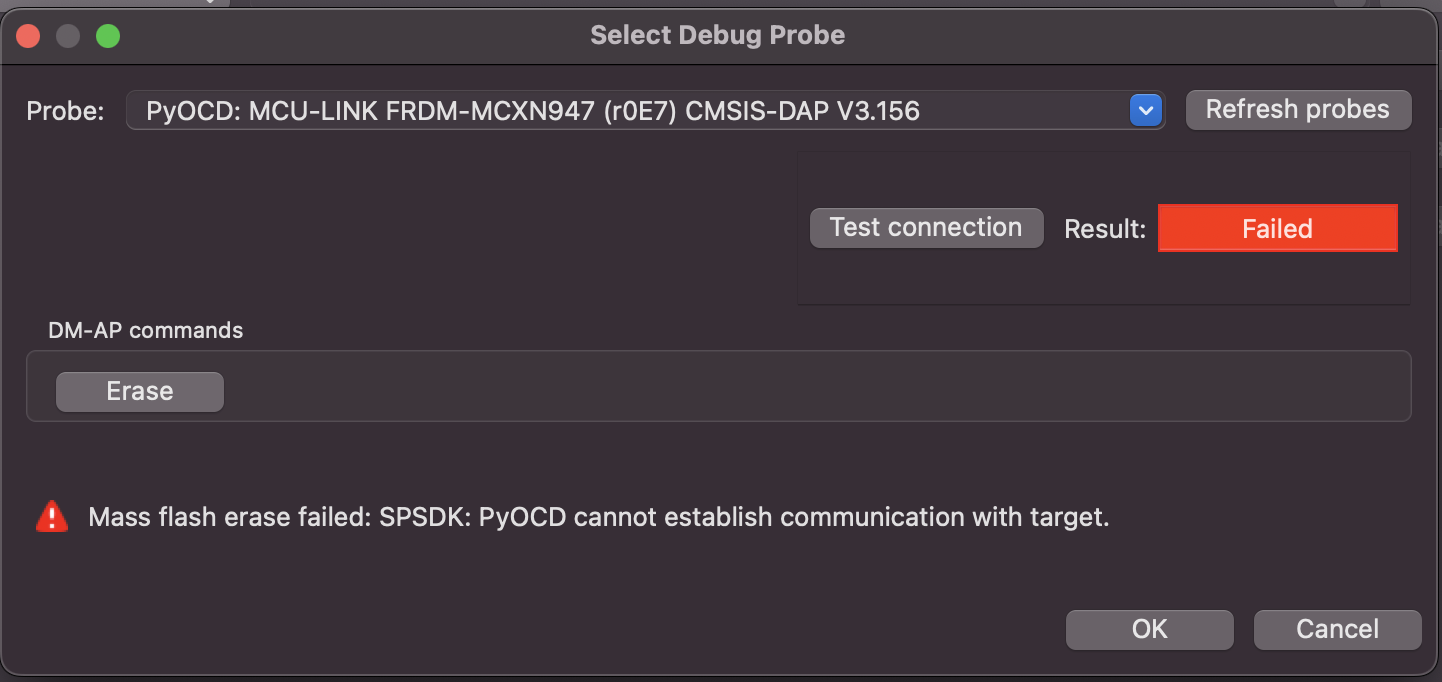Refresh probes list
Screen dimensions: 1442x682
(x=1298, y=110)
